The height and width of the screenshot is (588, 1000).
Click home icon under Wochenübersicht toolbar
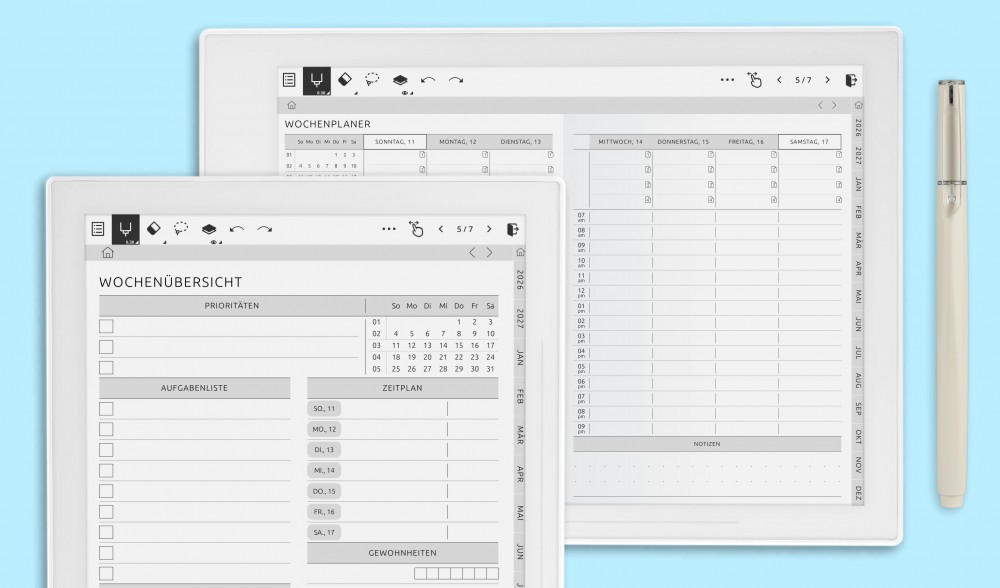point(107,253)
